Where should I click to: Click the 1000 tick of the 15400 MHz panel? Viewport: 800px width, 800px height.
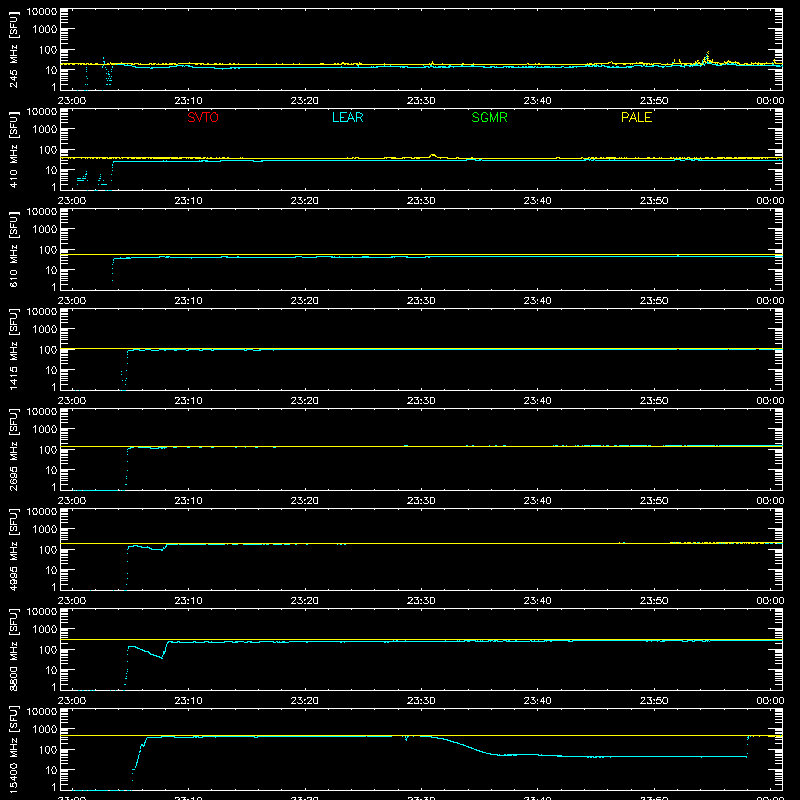click(45, 730)
